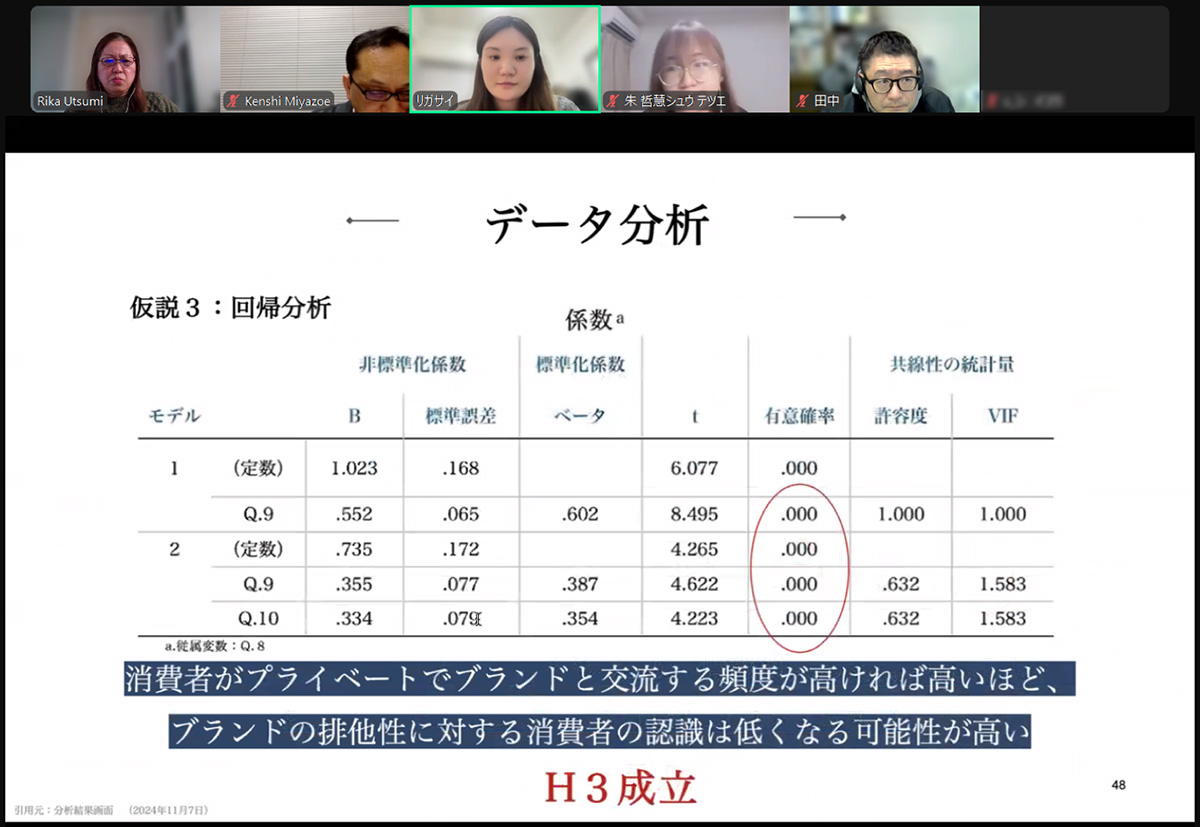Click the t value 8.495 cell
The width and height of the screenshot is (1200, 827).
pyautogui.click(x=695, y=515)
